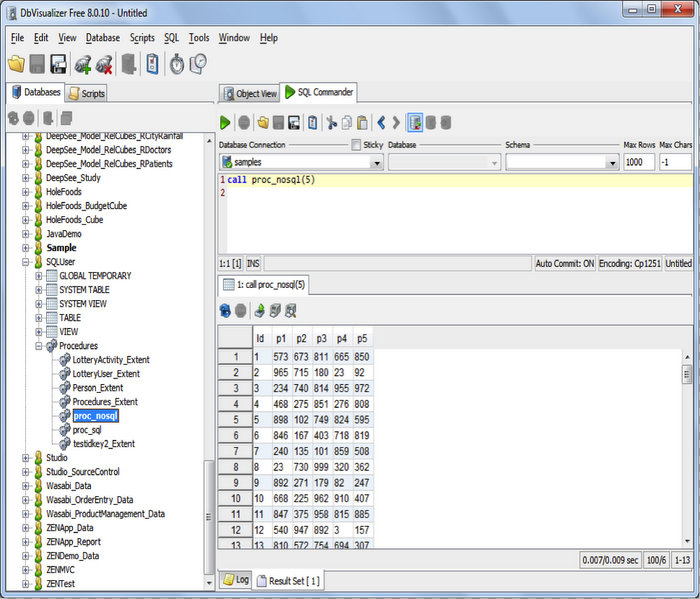This screenshot has height=599, width=700.
Task: Click the clipboard properties icon in main toolbar
Action: (x=152, y=64)
